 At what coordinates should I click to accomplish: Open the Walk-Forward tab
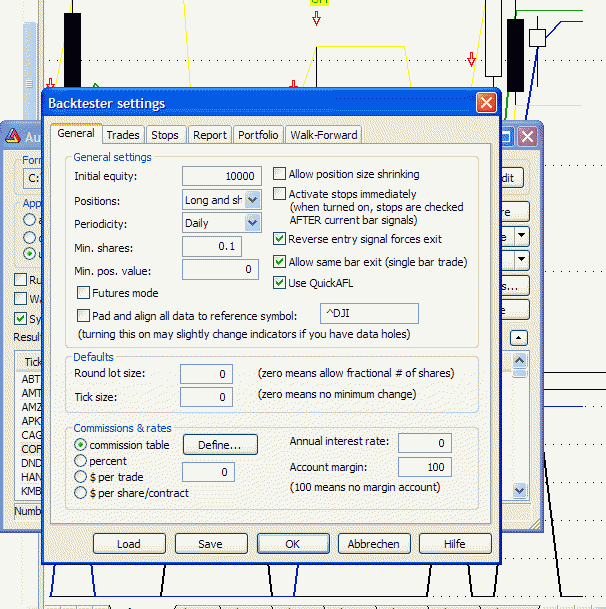click(323, 135)
